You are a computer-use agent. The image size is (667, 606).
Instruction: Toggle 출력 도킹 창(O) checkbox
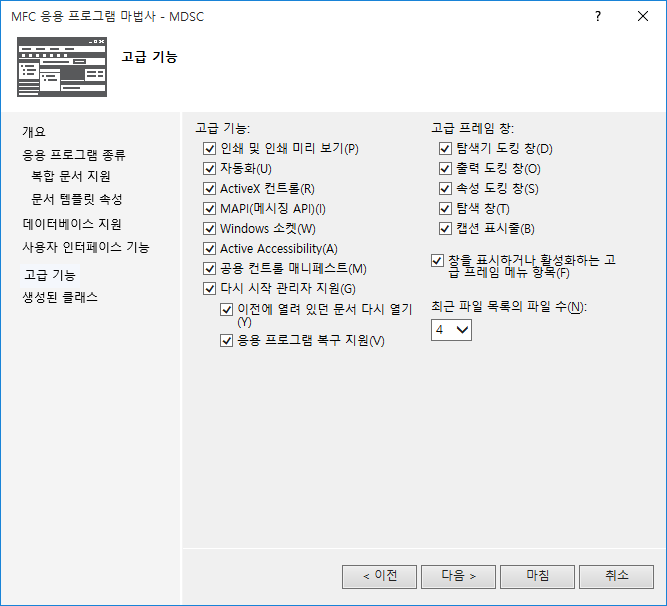click(445, 168)
